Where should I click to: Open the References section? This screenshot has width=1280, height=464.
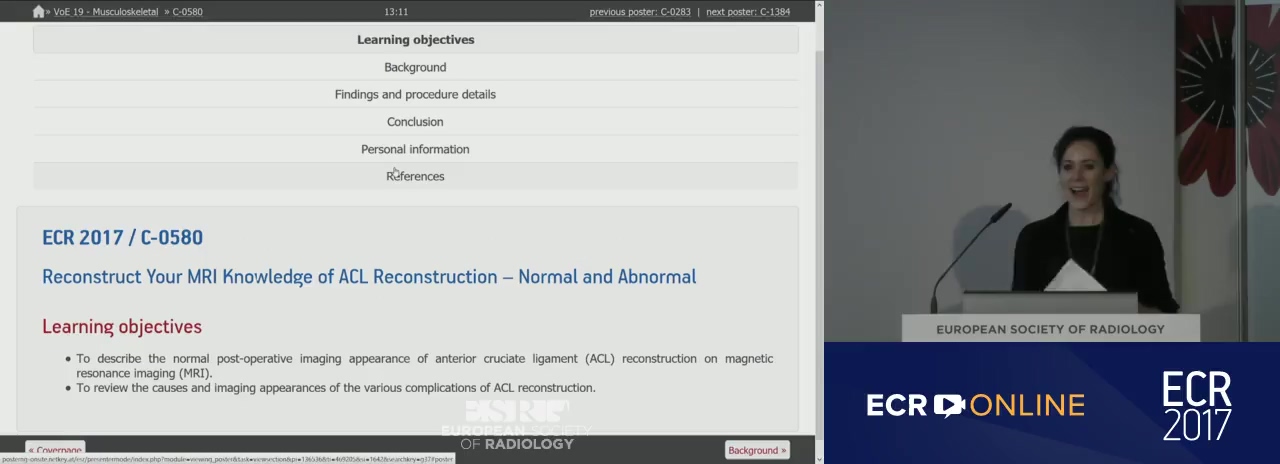[416, 176]
